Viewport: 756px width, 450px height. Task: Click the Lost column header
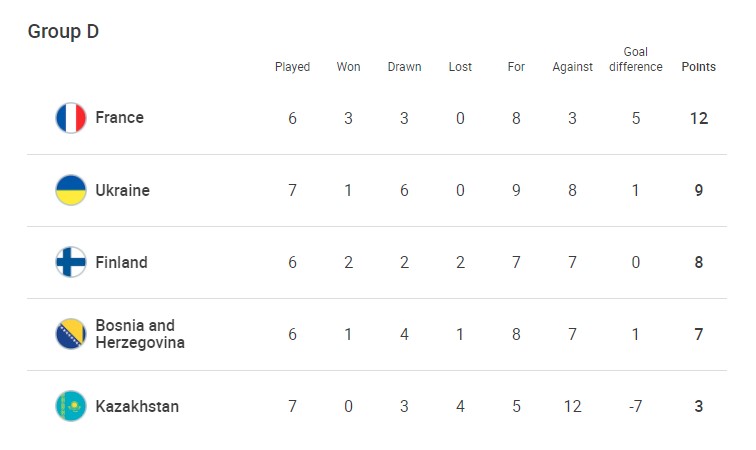tap(460, 67)
